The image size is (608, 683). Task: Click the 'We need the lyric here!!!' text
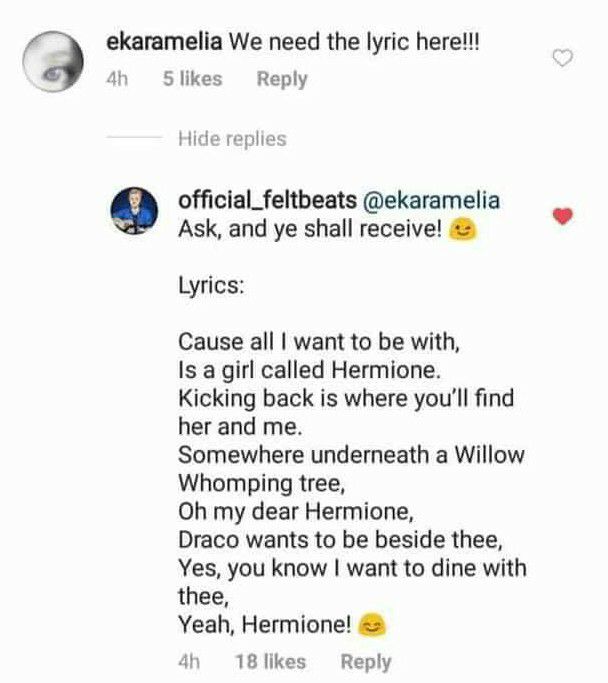pyautogui.click(x=356, y=43)
